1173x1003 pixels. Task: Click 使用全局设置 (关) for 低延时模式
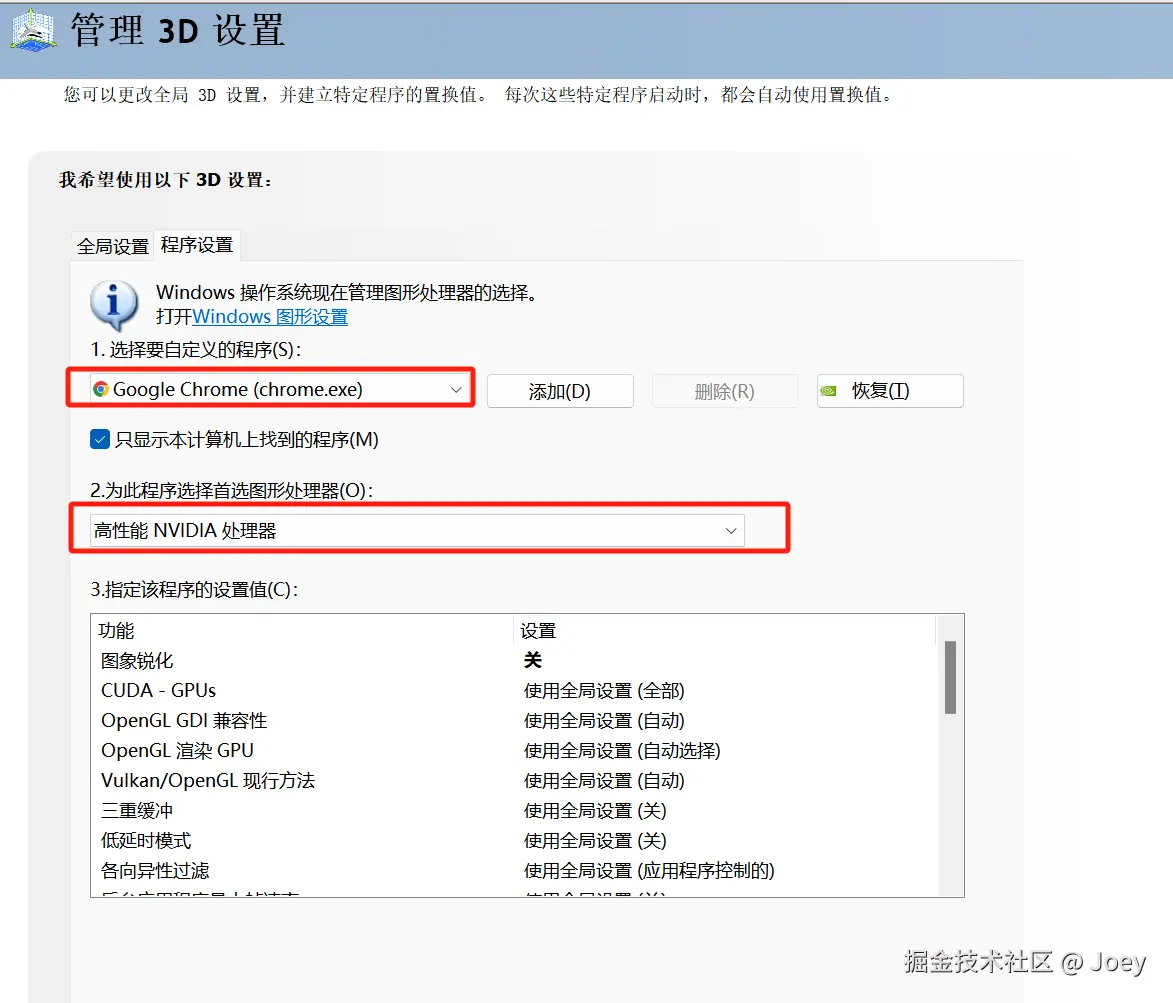pyautogui.click(x=595, y=840)
